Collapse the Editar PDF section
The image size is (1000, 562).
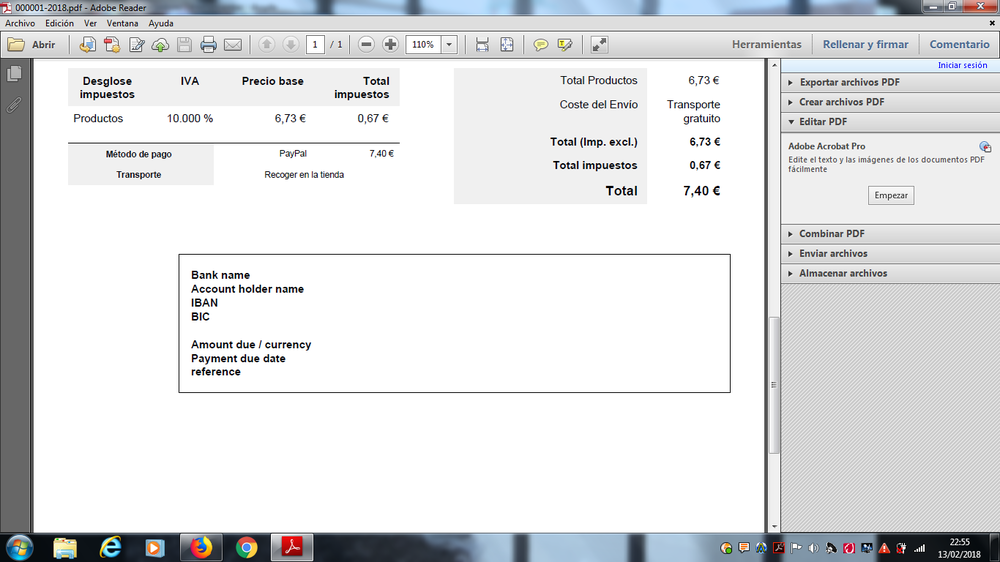coord(890,122)
